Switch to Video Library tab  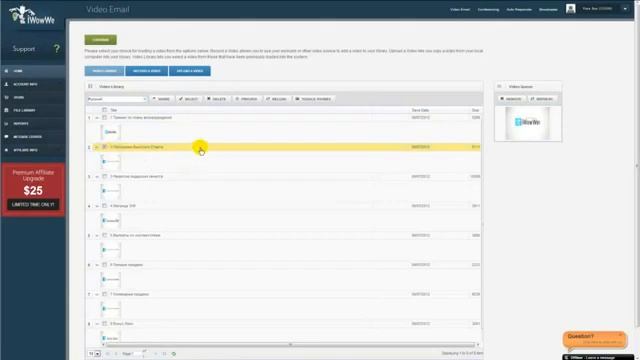104,71
